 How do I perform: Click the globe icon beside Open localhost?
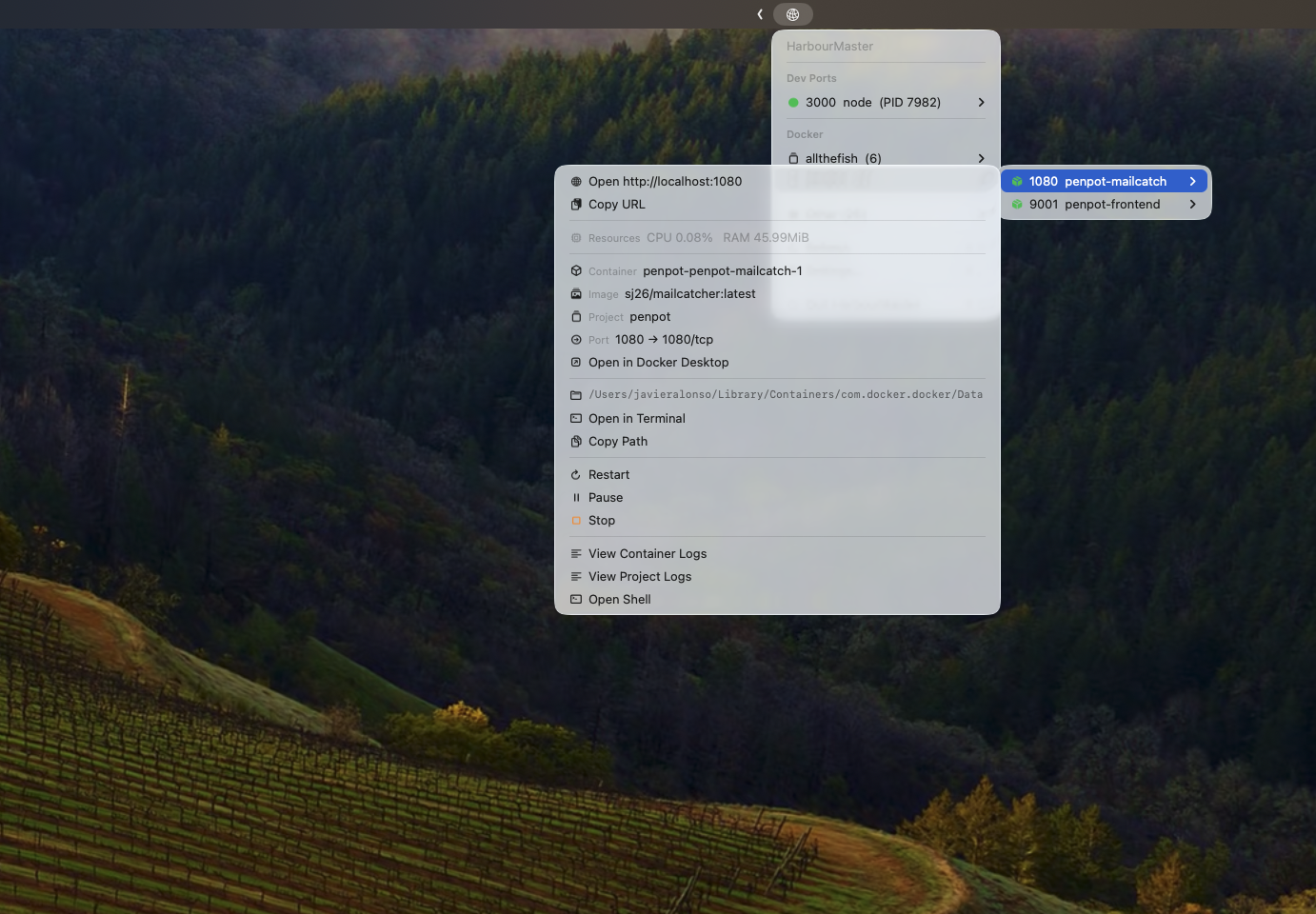pyautogui.click(x=576, y=181)
